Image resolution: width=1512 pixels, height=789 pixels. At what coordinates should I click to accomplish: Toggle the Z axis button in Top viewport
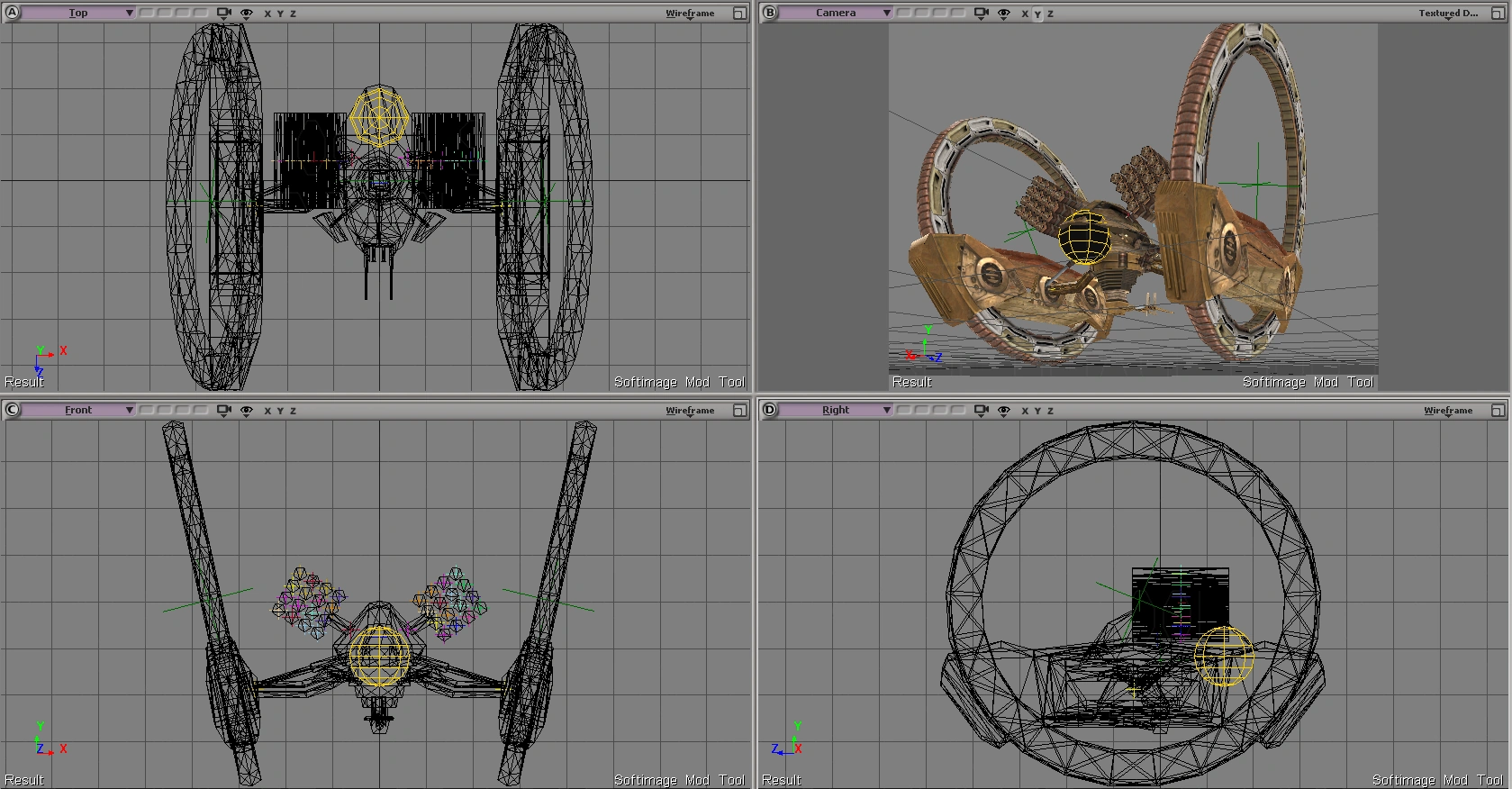[x=293, y=14]
